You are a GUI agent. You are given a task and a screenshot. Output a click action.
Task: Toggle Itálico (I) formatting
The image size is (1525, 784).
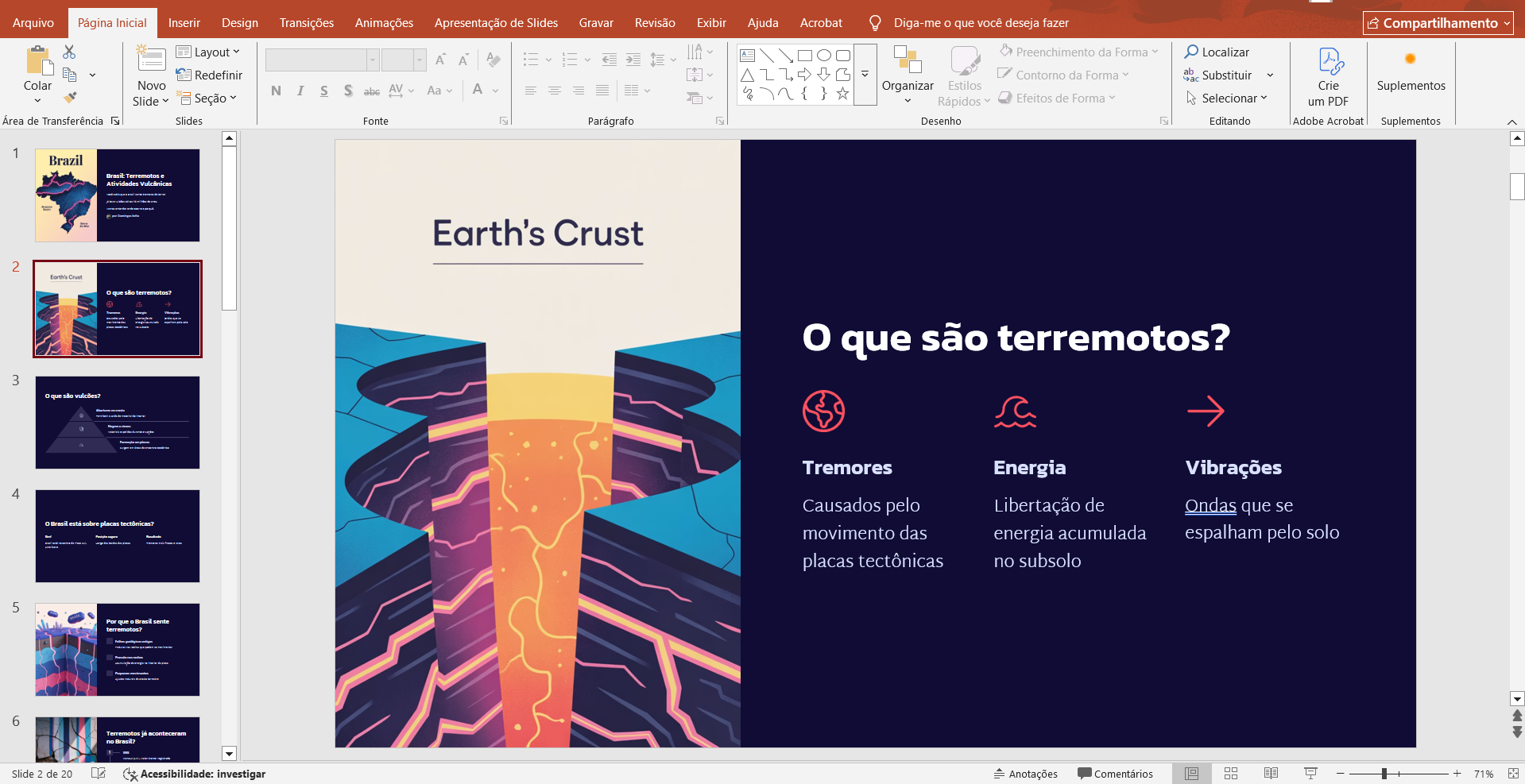point(300,91)
